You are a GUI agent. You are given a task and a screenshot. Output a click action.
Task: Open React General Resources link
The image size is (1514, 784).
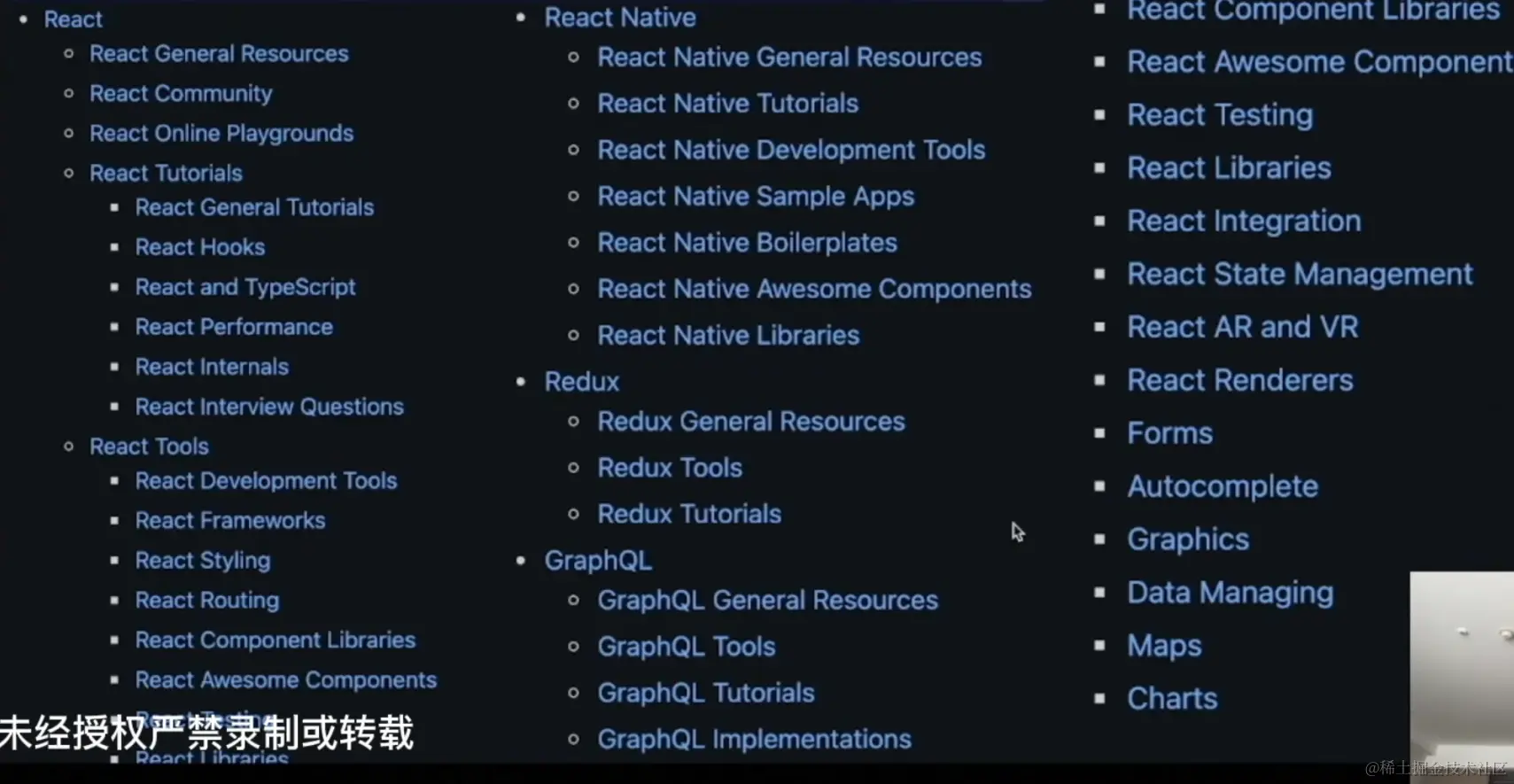tap(219, 54)
